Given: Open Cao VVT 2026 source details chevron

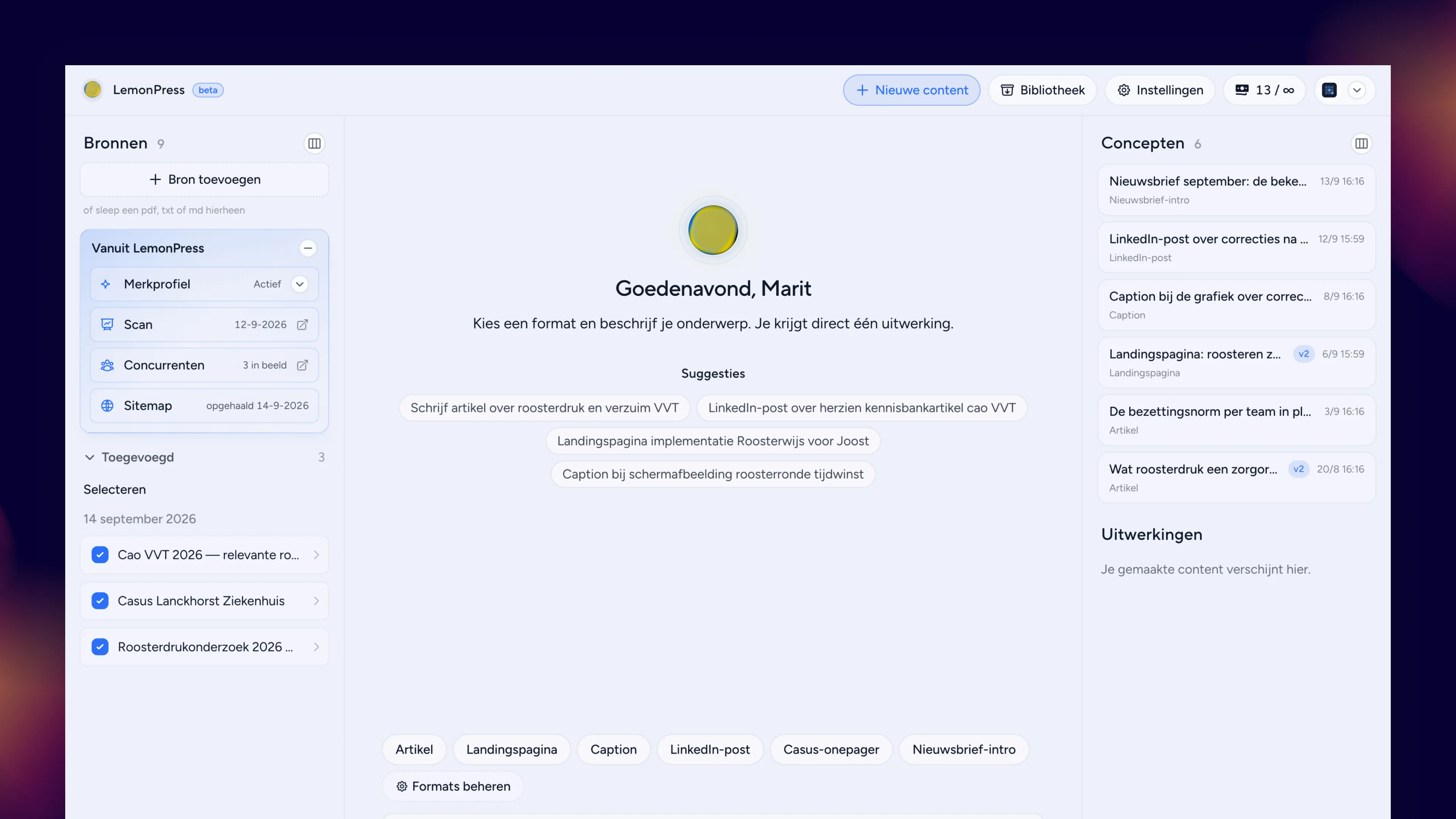Looking at the screenshot, I should click(317, 555).
